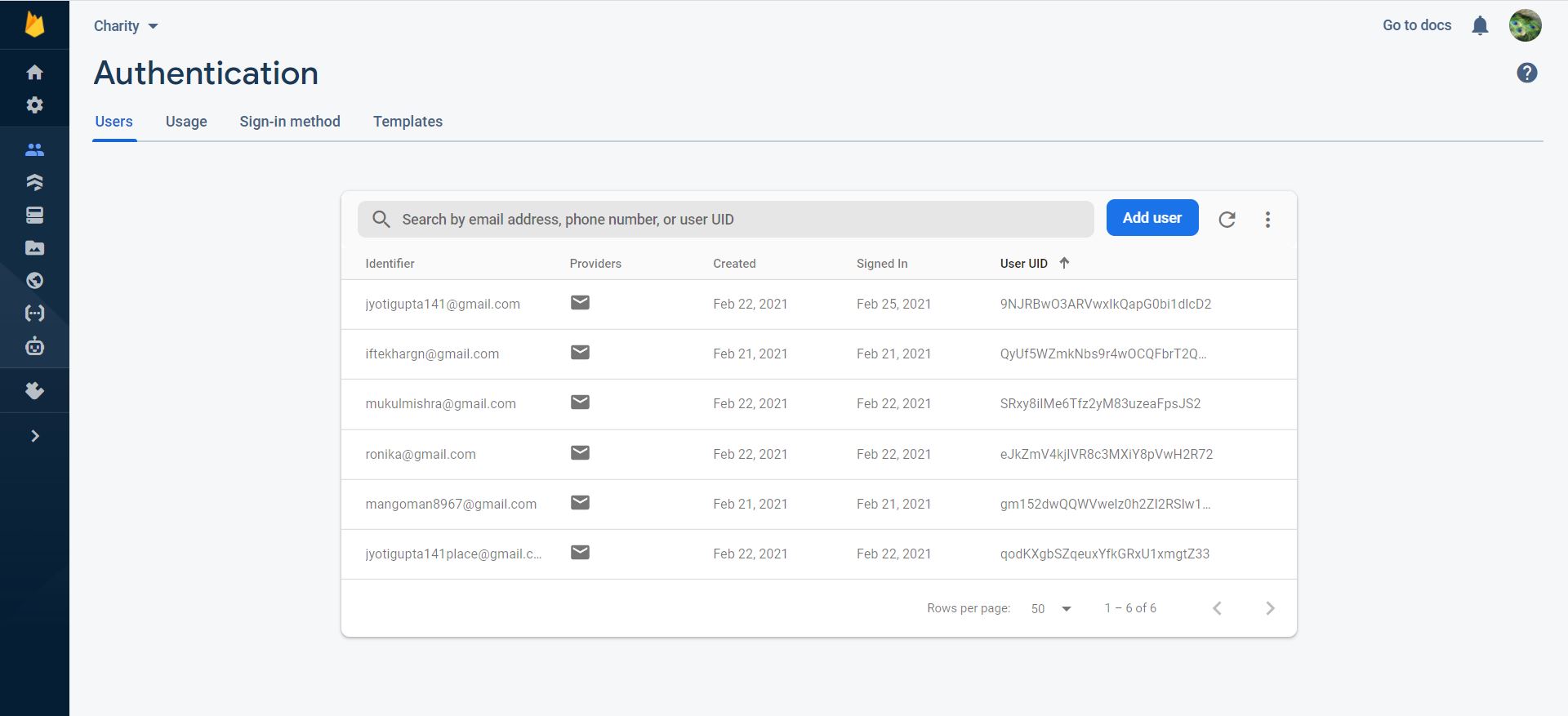The image size is (1568, 716).
Task: Click email provider icon for ronika@gmail.com
Action: point(580,452)
